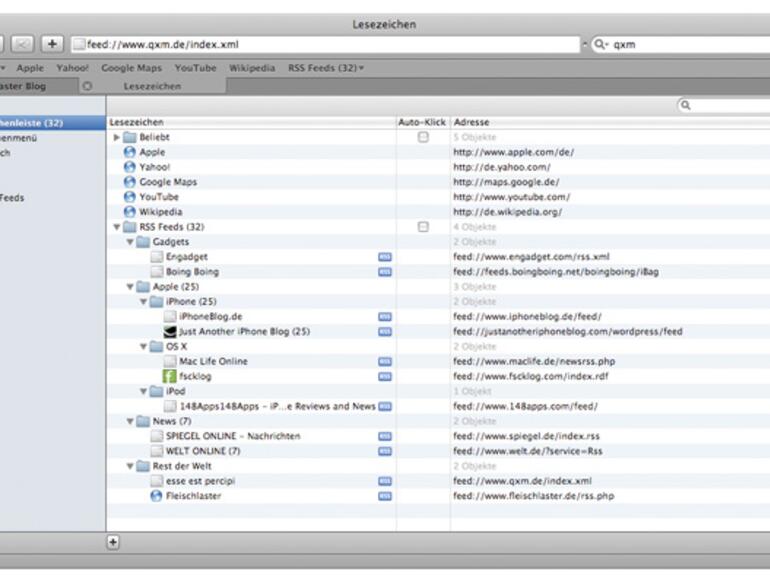This screenshot has width=770, height=578.
Task: Switch to the Lesezeichen tab
Action: (152, 87)
